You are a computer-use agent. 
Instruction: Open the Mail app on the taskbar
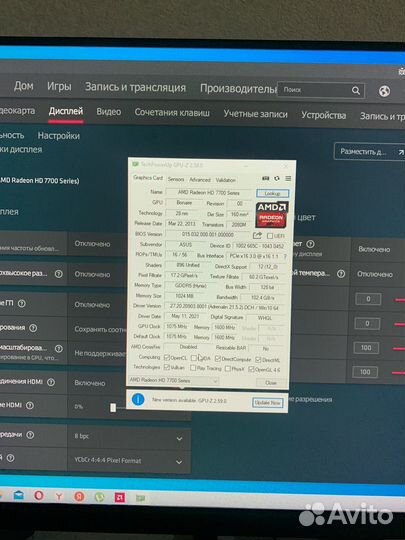(19, 496)
